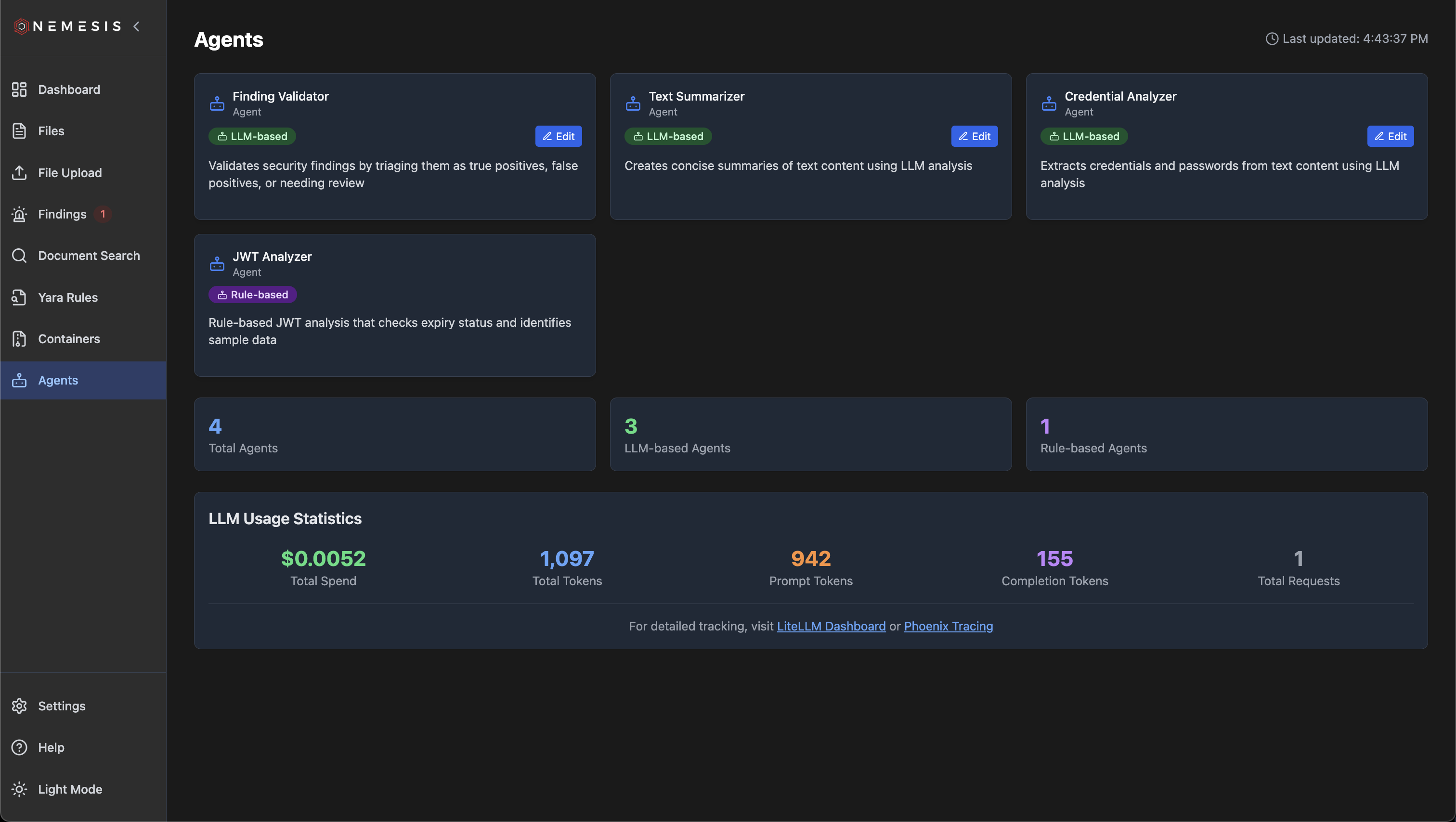Open the Containers icon in sidebar
This screenshot has width=1456, height=822.
[19, 338]
